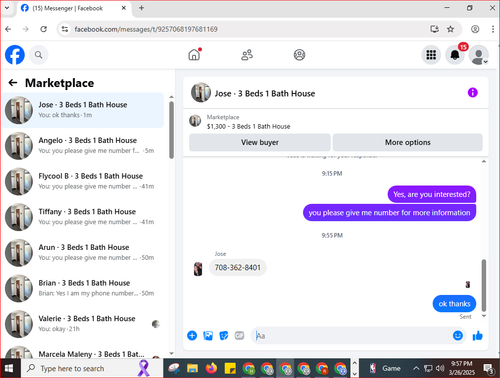The image size is (500, 378).
Task: Click Jose's avatar beside the phone number
Action: coord(198,269)
